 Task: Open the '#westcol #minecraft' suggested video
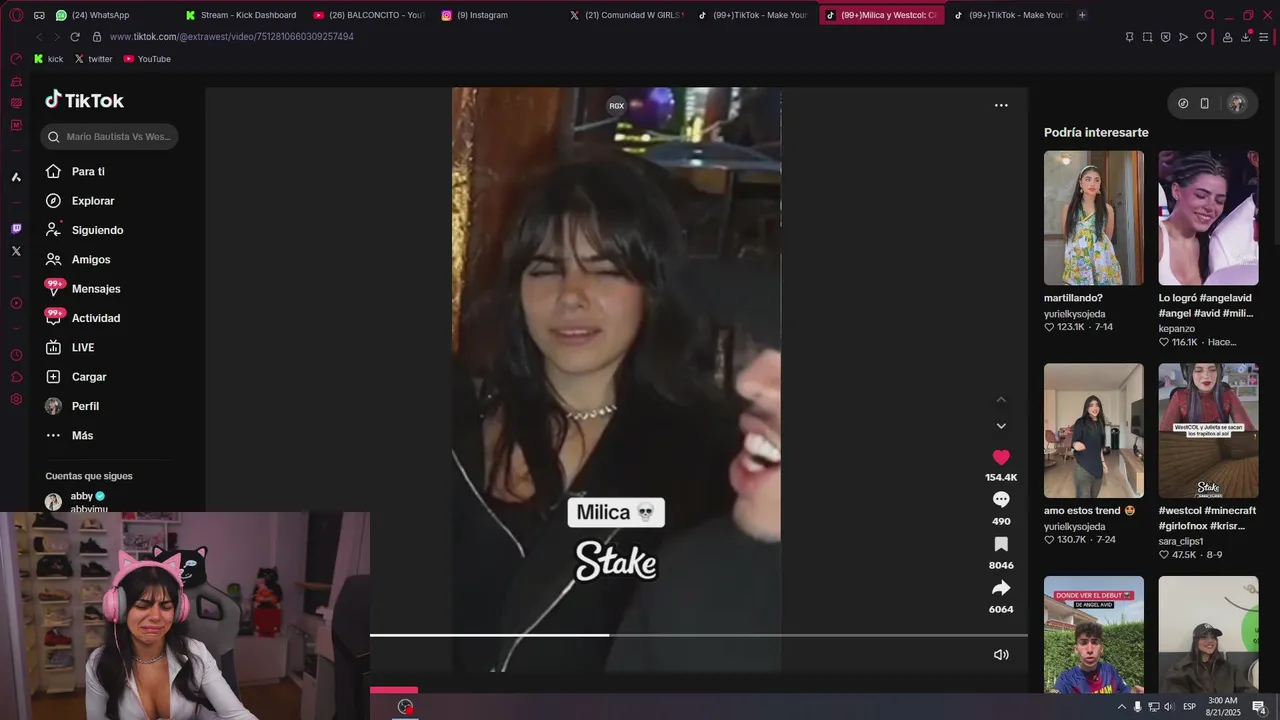(x=1208, y=430)
